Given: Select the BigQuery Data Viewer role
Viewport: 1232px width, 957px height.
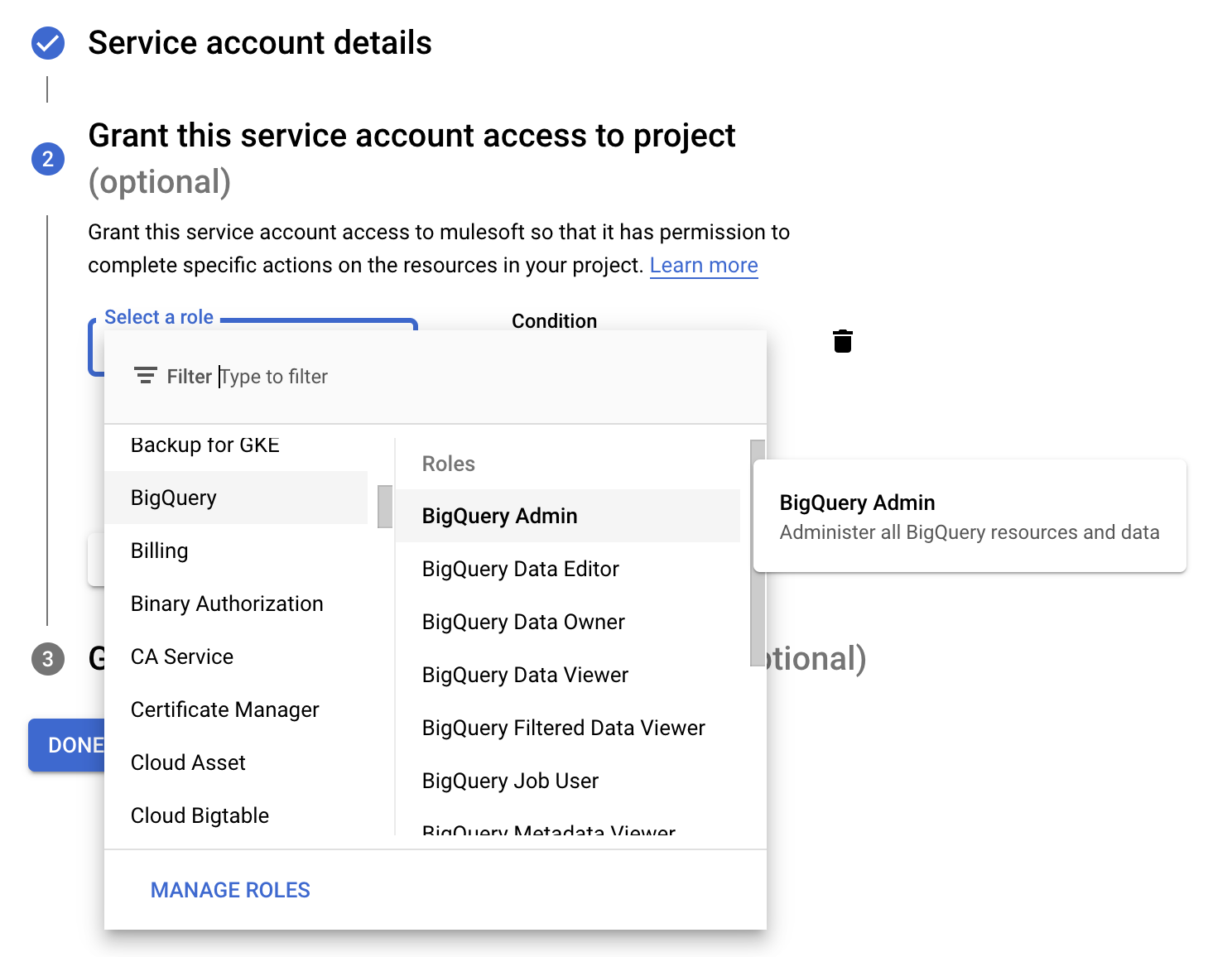Looking at the screenshot, I should click(525, 675).
